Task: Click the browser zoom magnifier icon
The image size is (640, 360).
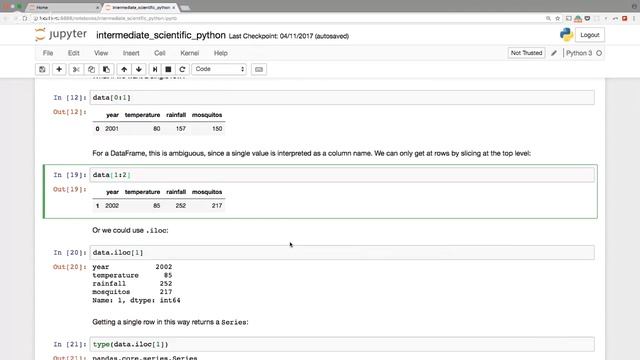Action: 548,18
